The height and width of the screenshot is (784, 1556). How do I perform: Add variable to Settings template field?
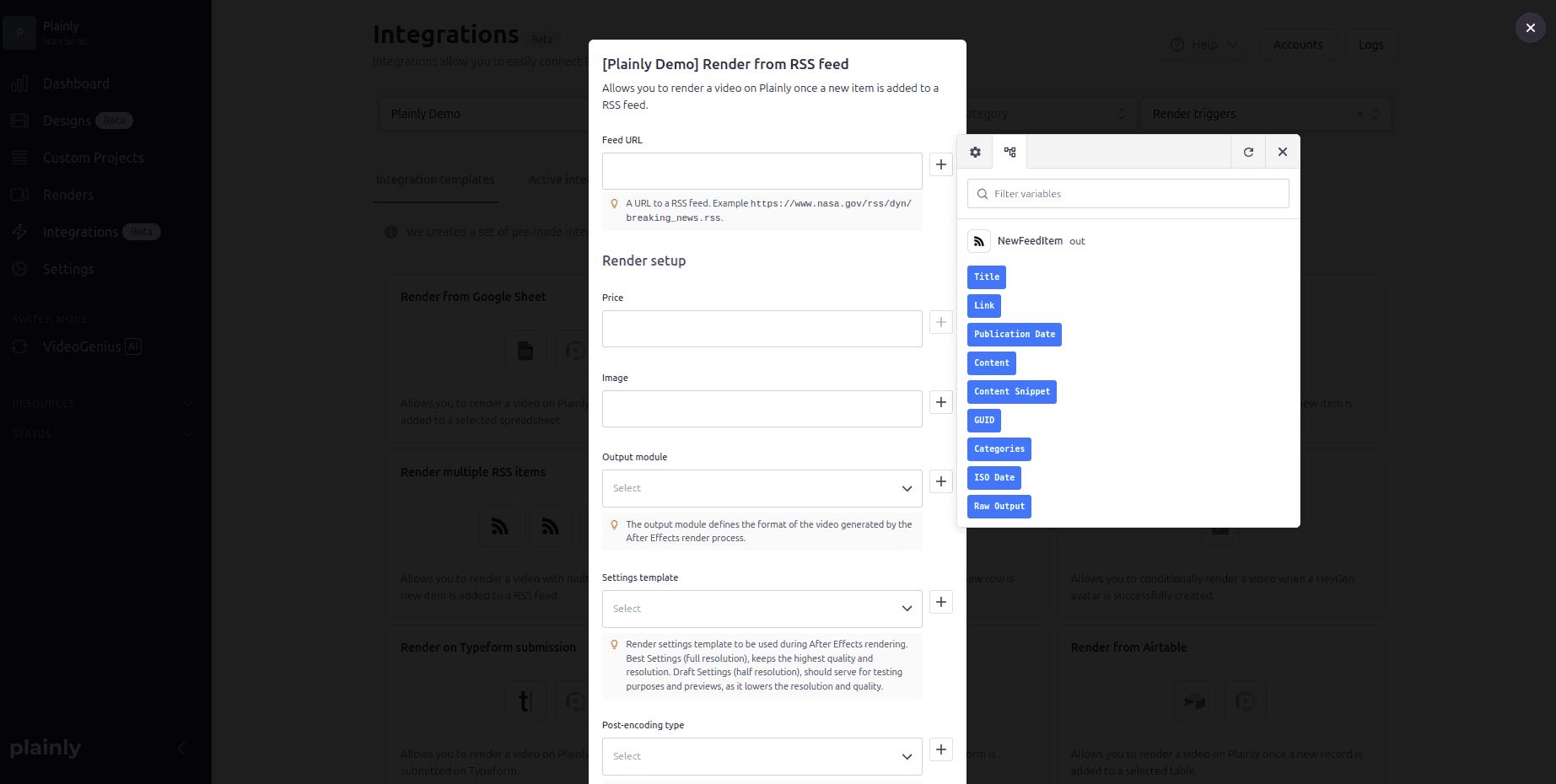coord(941,602)
